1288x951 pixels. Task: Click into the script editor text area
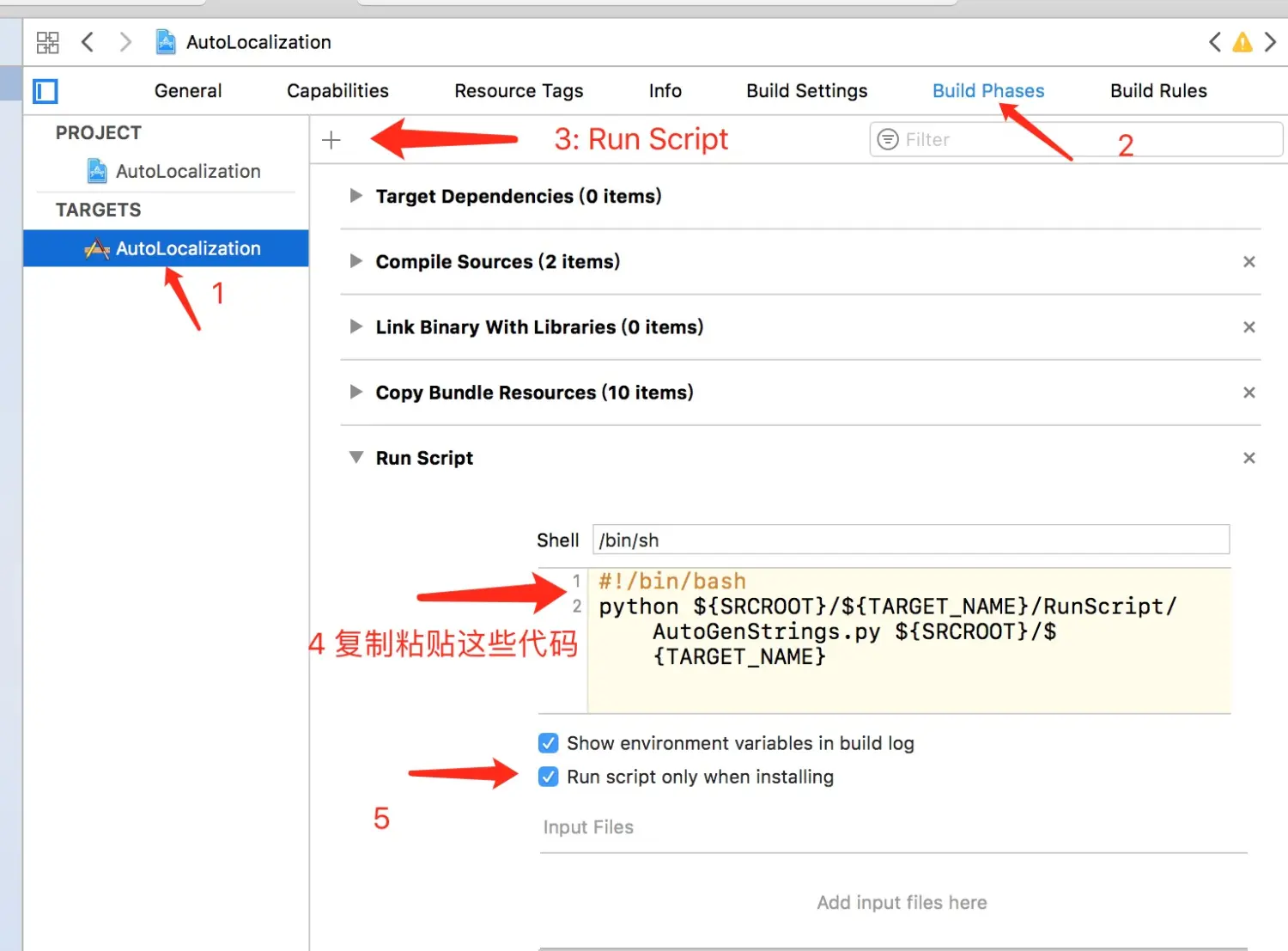(909, 640)
